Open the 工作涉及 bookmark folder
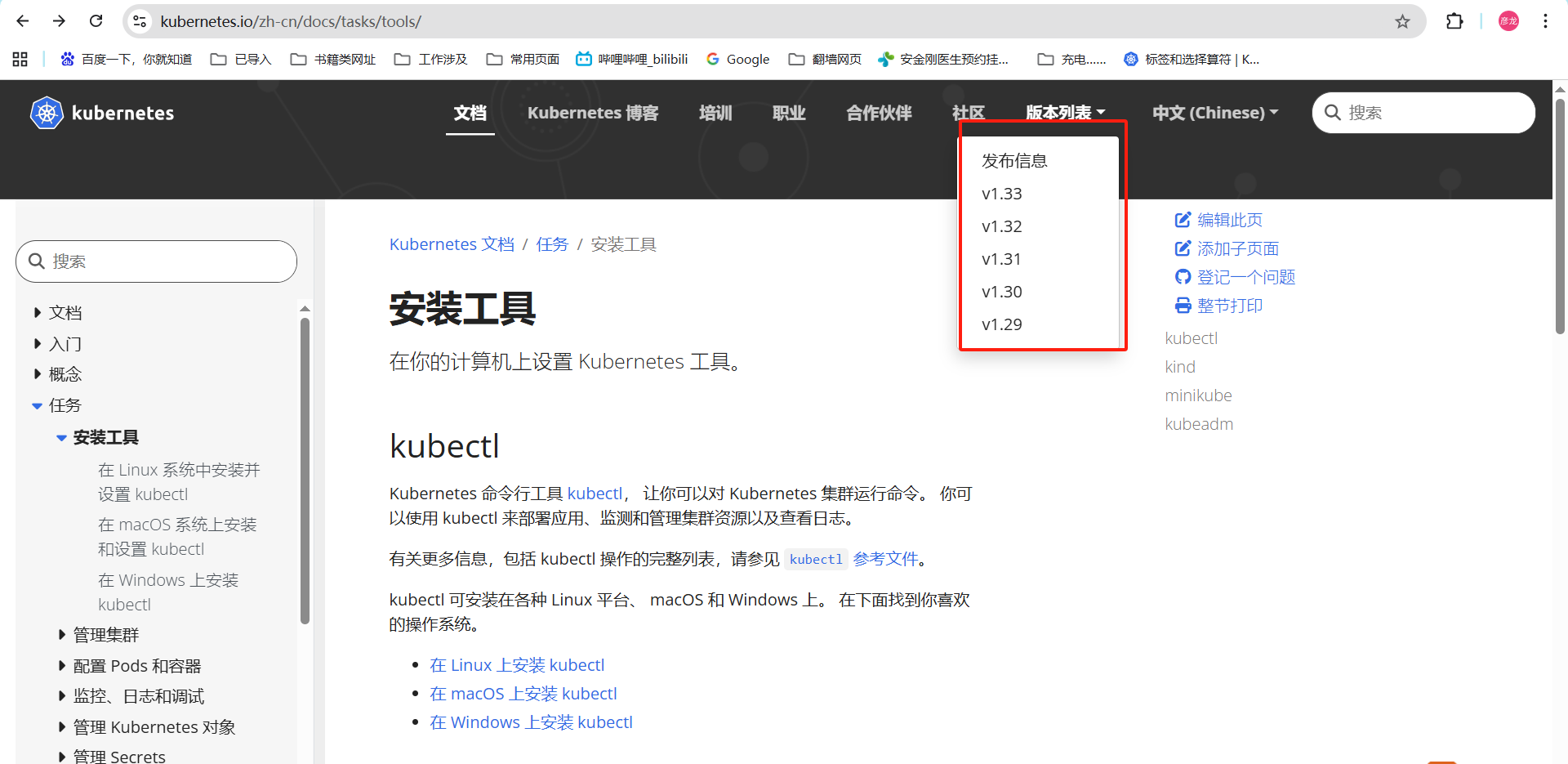Screen dimensions: 1568x764 point(430,59)
